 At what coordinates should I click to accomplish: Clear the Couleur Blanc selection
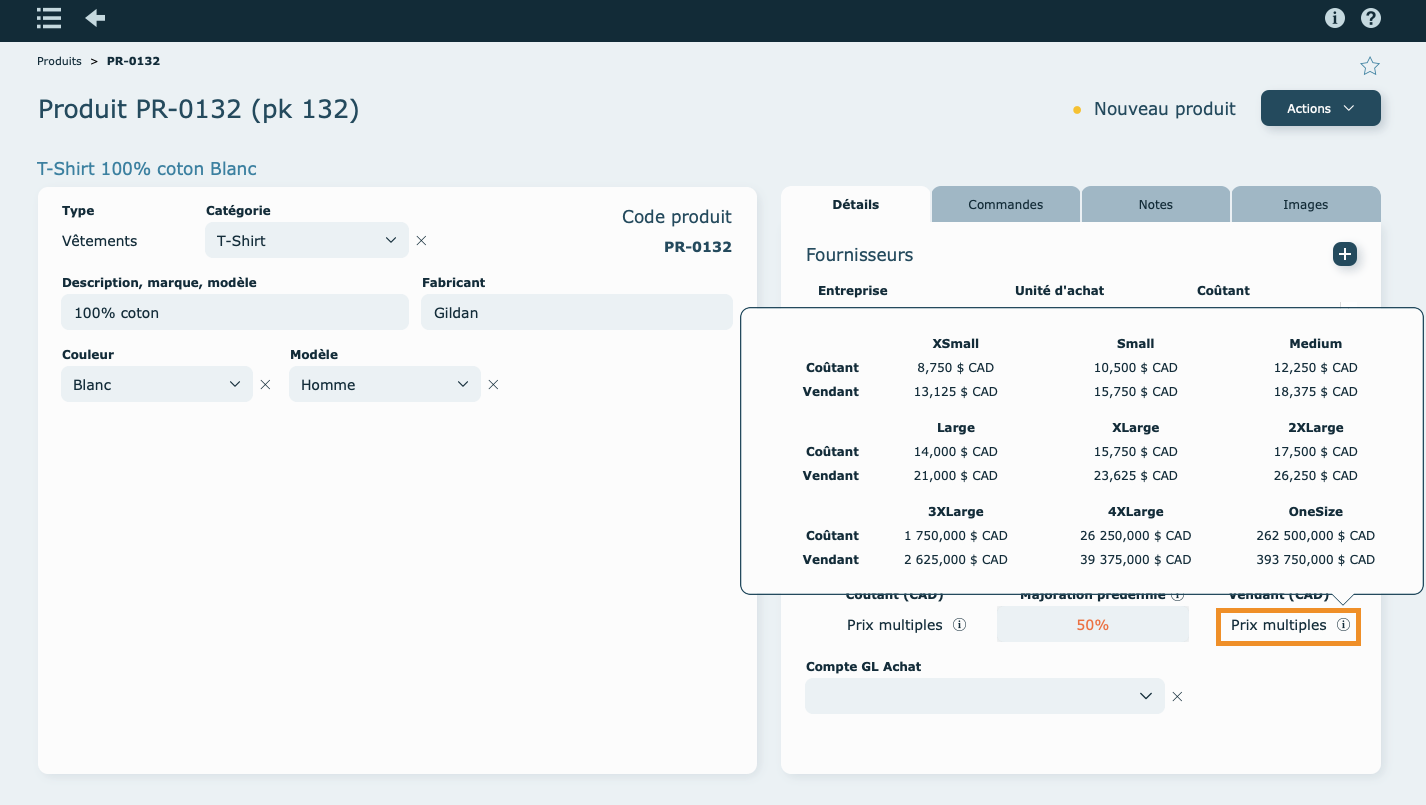pyautogui.click(x=265, y=385)
